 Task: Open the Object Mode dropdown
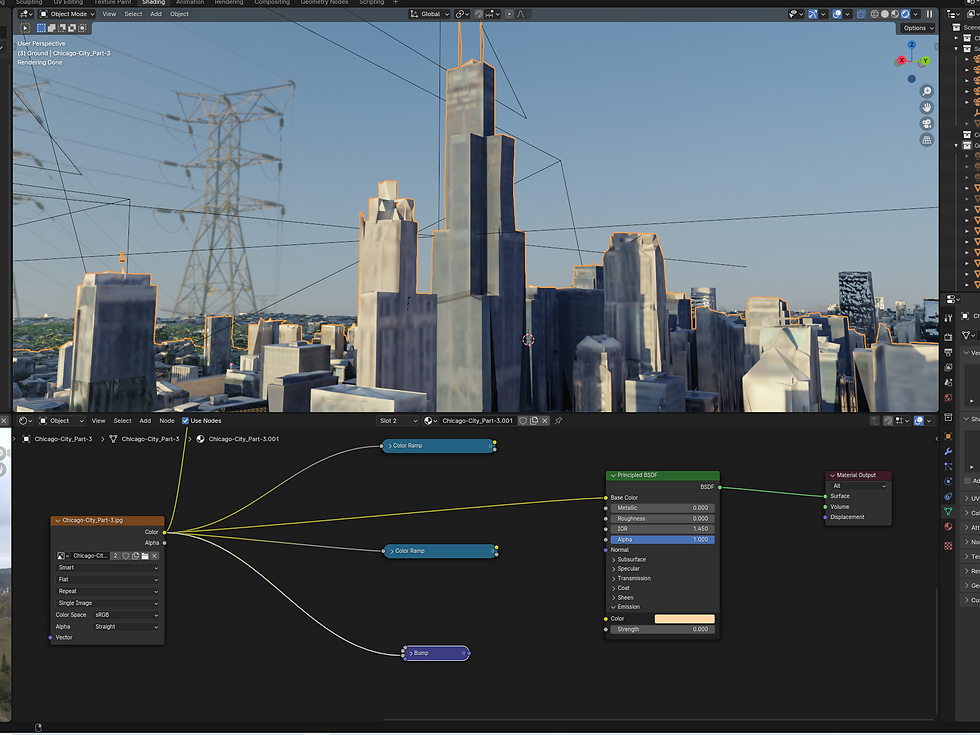coord(67,14)
